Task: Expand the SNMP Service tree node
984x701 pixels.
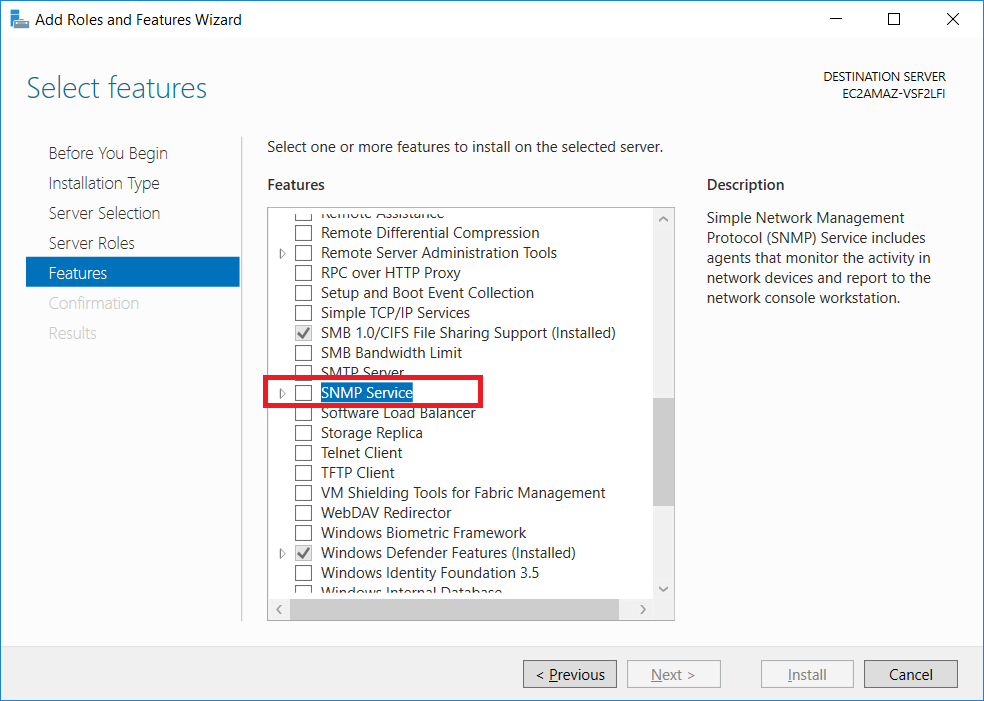Action: point(282,393)
